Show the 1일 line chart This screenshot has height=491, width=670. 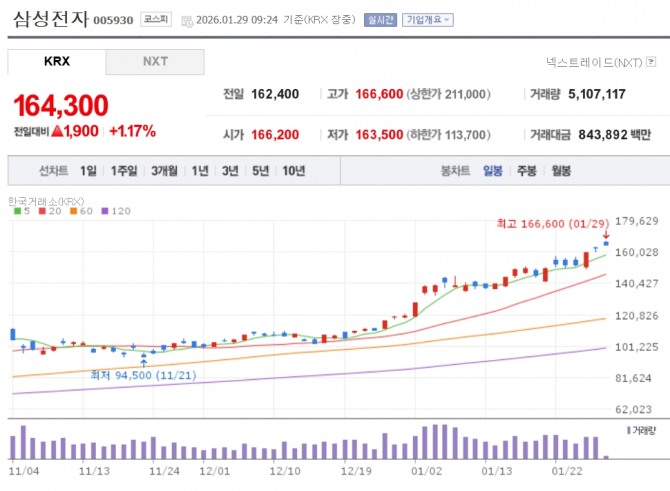pos(89,171)
